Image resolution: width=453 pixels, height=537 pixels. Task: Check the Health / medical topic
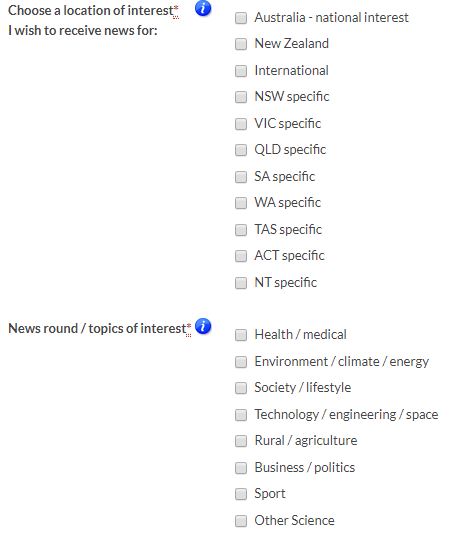pyautogui.click(x=241, y=335)
